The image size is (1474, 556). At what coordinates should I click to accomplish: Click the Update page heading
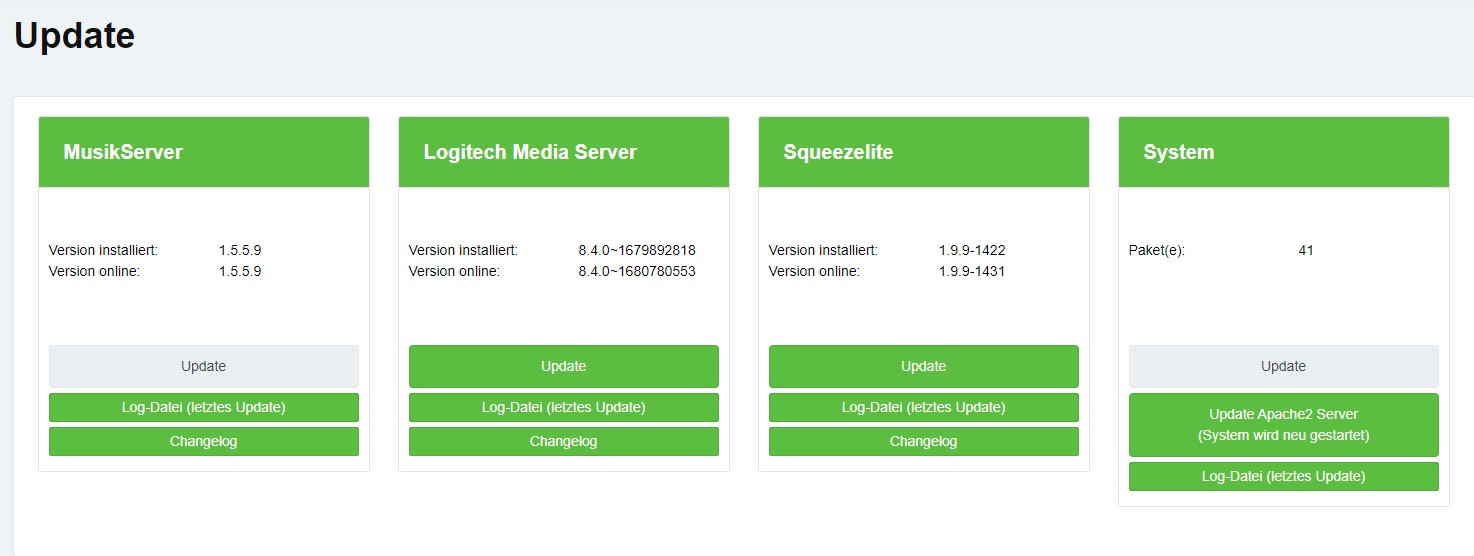(74, 36)
